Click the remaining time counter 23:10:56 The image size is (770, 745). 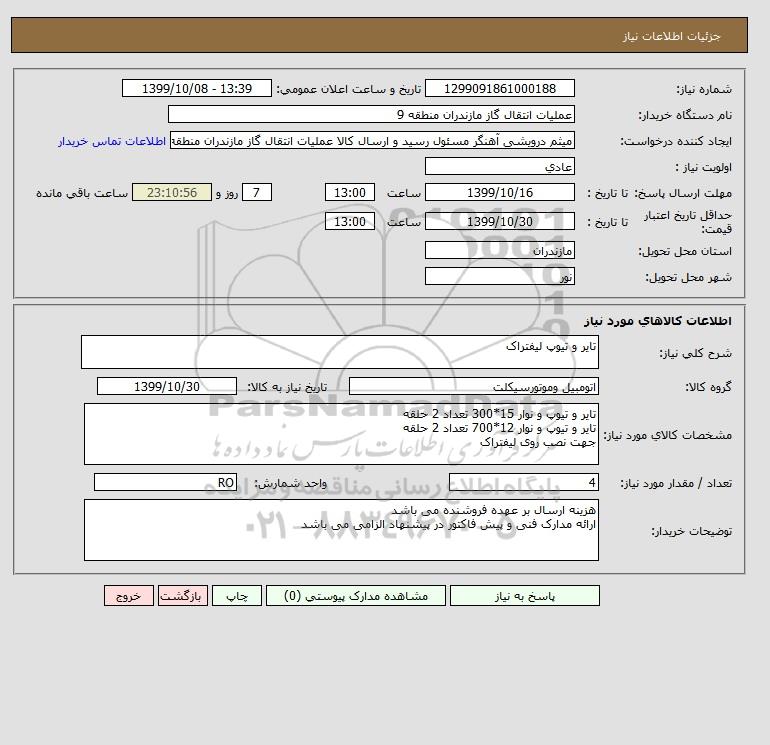pyautogui.click(x=172, y=193)
